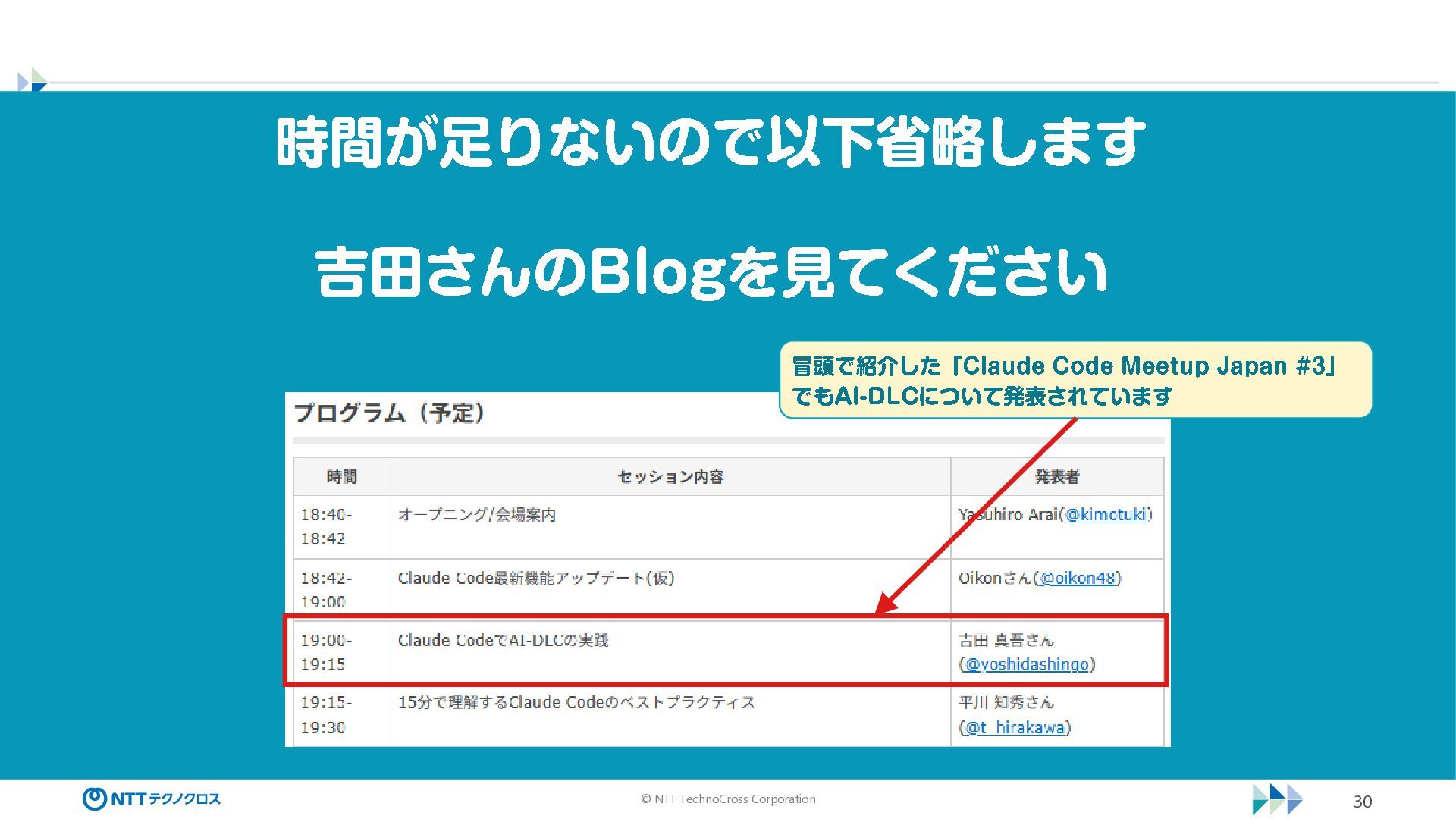The image size is (1456, 819).
Task: Click the slide page number 30
Action: point(1362,802)
